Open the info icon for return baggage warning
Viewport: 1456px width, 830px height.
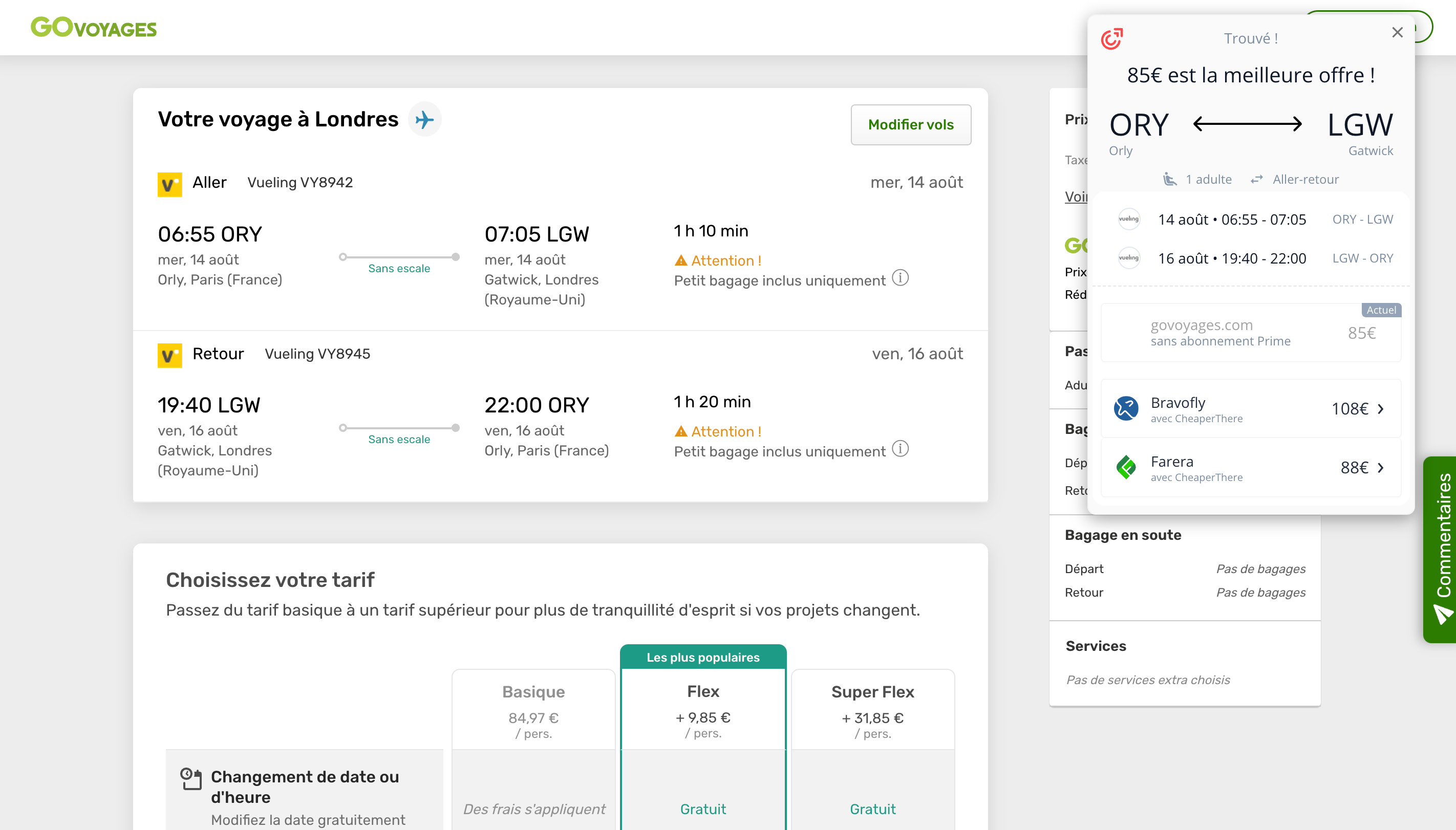pos(900,449)
